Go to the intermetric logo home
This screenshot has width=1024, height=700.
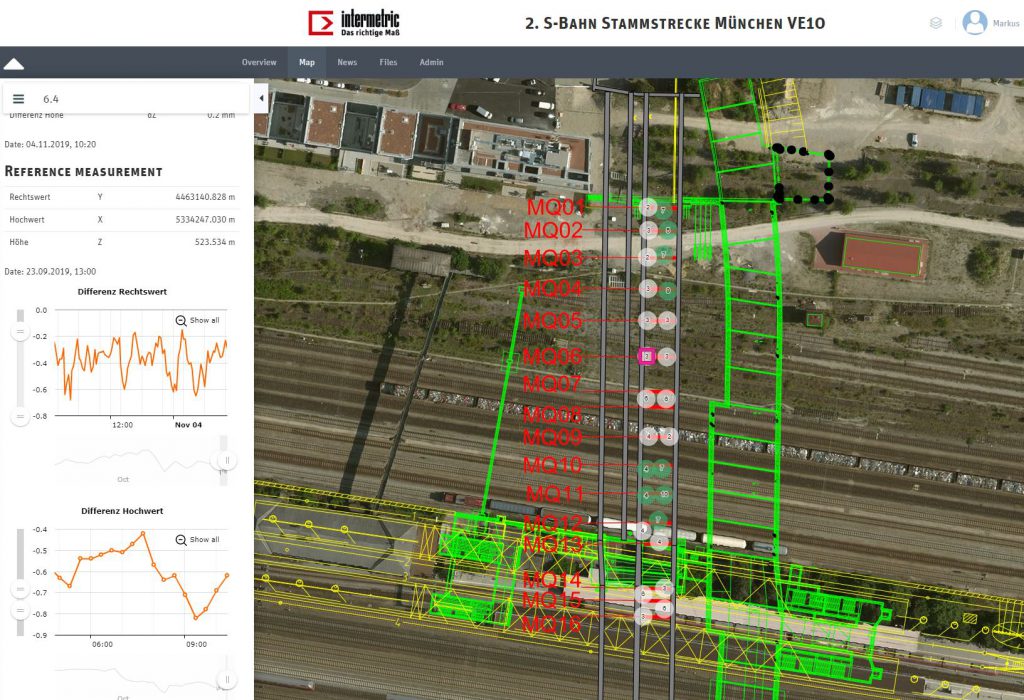coord(354,23)
